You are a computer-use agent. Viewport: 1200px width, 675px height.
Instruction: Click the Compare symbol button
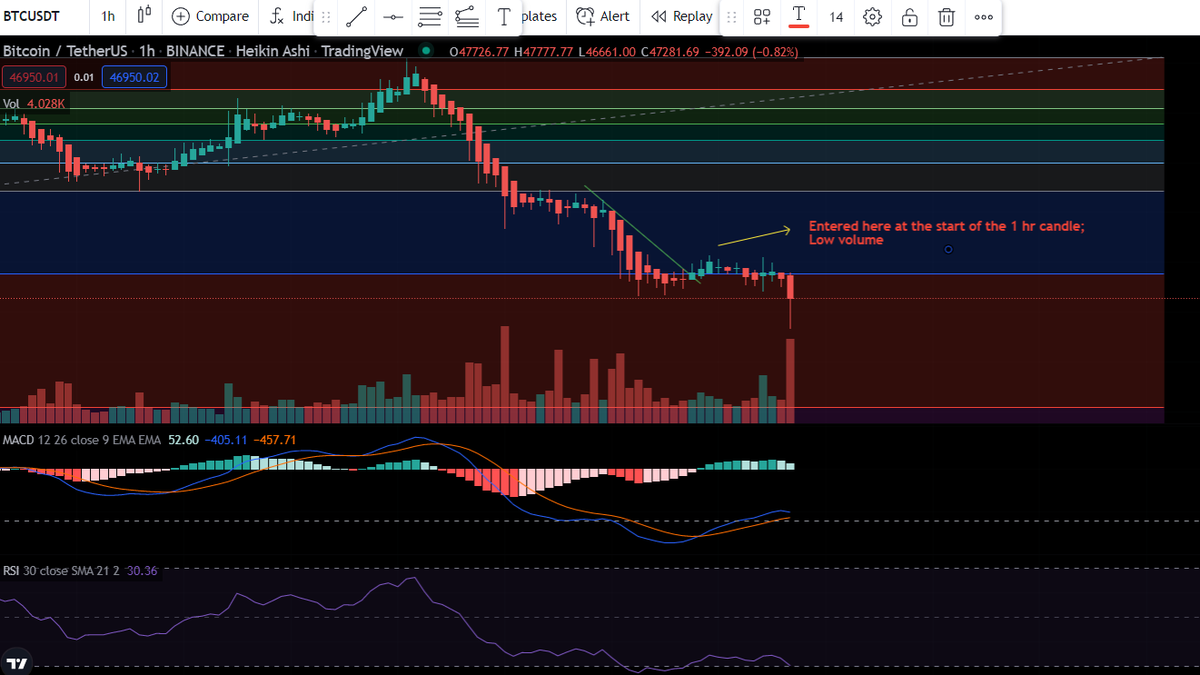coord(210,16)
